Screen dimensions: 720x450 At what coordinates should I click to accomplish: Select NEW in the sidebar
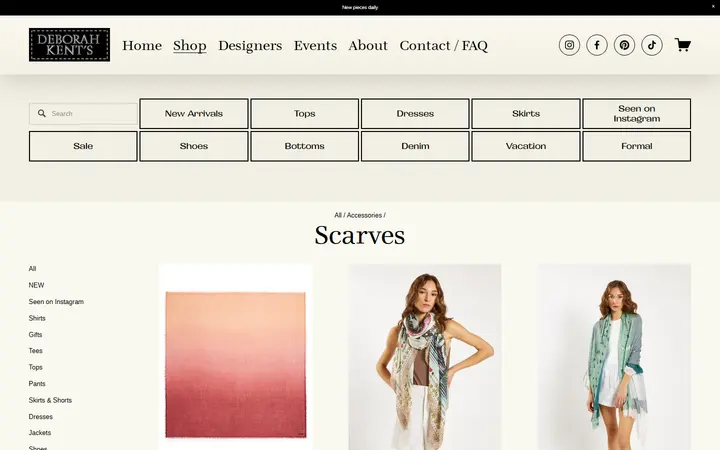pos(36,285)
